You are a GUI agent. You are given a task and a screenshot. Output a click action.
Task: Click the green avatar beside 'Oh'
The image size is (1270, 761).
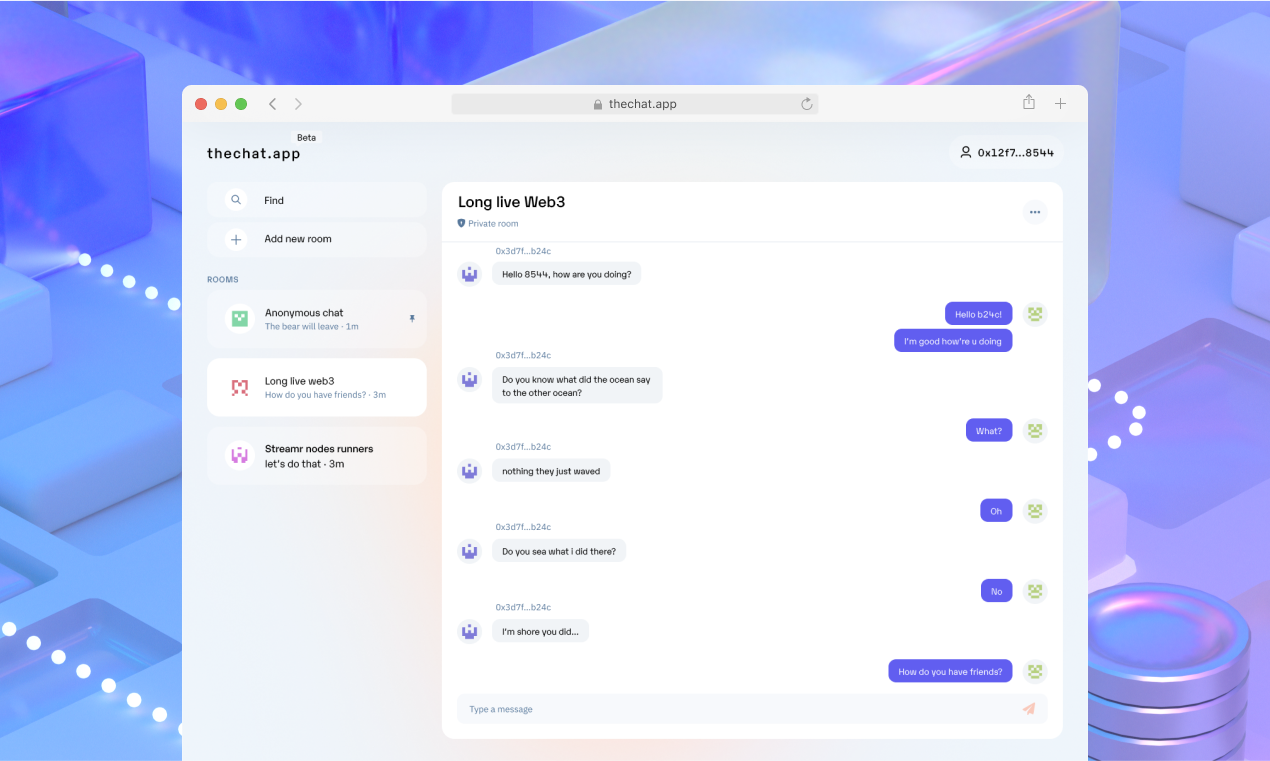coord(1036,511)
